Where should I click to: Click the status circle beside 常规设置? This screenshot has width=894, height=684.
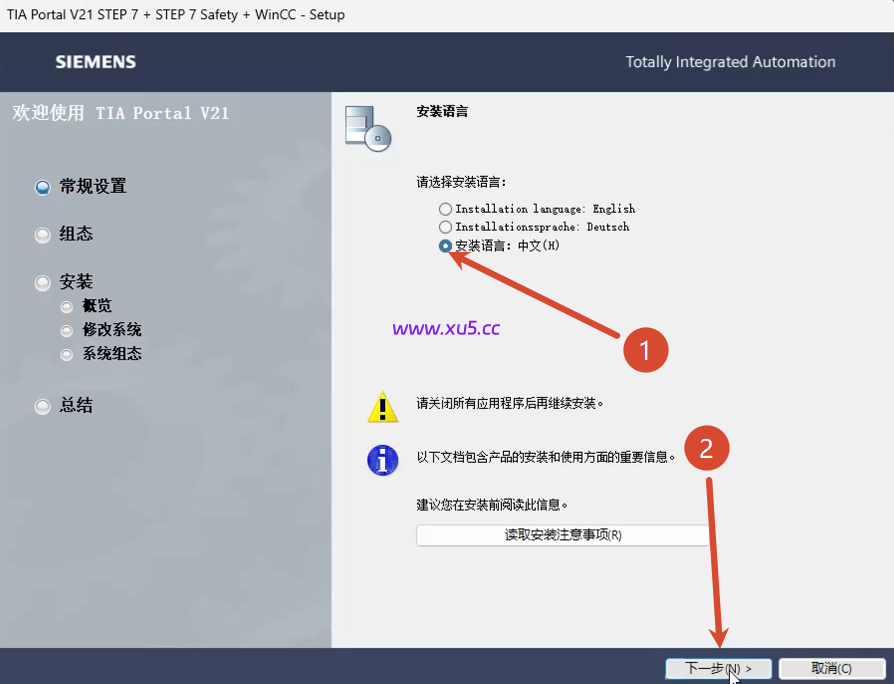pos(42,186)
